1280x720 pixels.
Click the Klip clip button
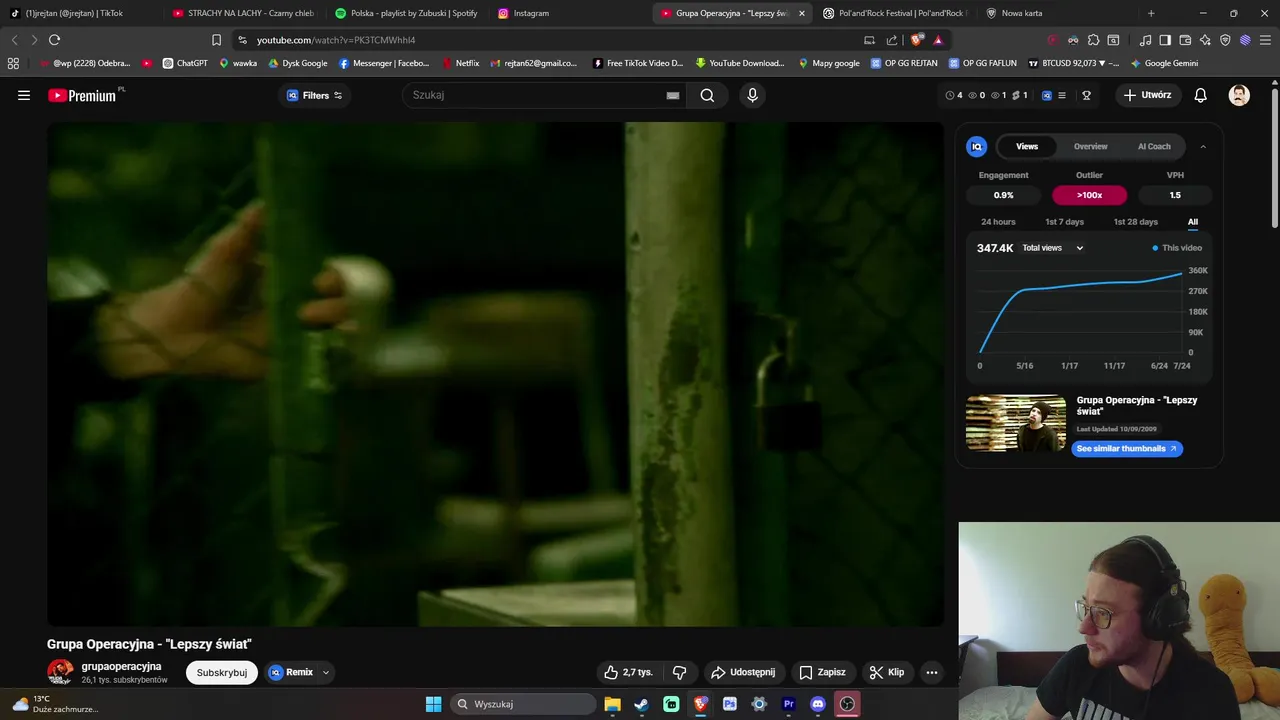click(x=886, y=672)
